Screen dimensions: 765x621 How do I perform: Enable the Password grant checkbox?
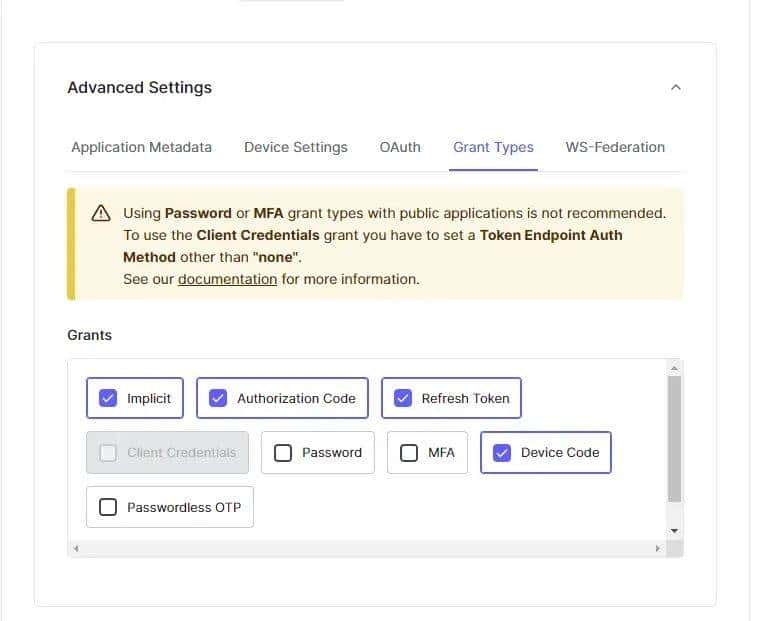coord(283,453)
